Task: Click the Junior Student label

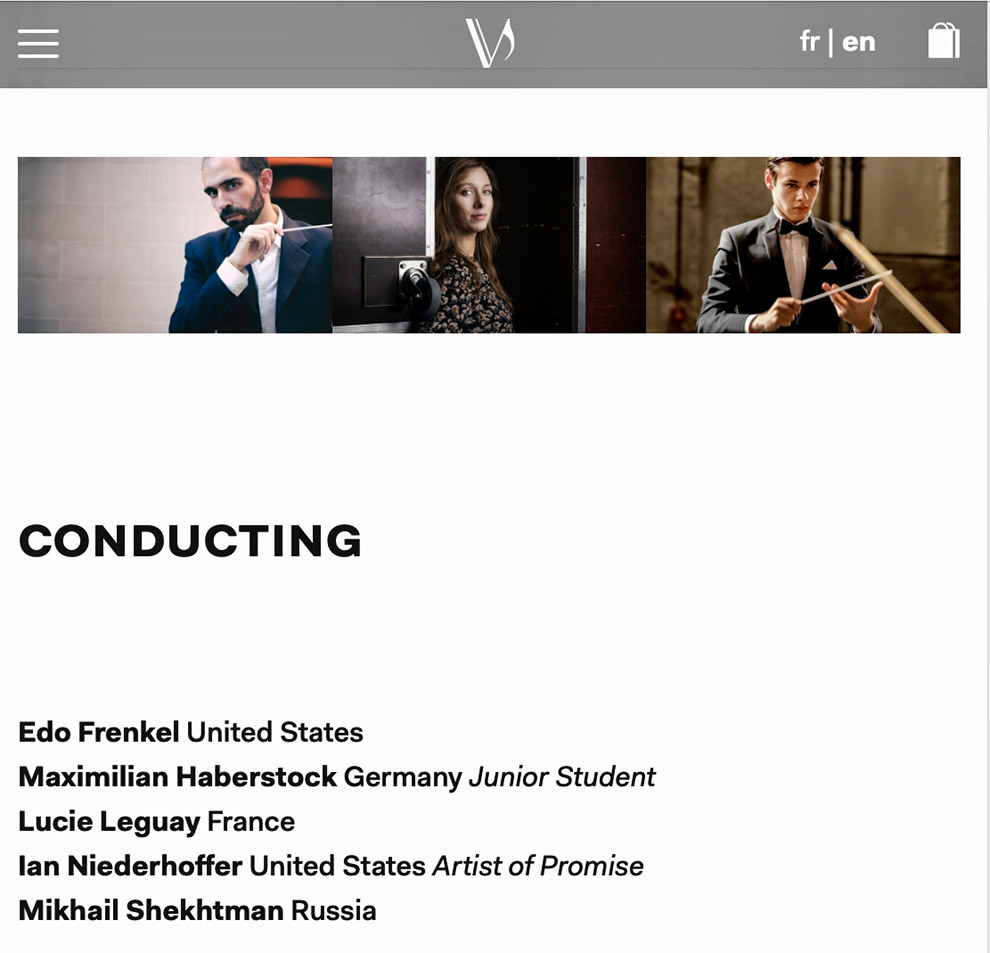Action: [x=562, y=777]
